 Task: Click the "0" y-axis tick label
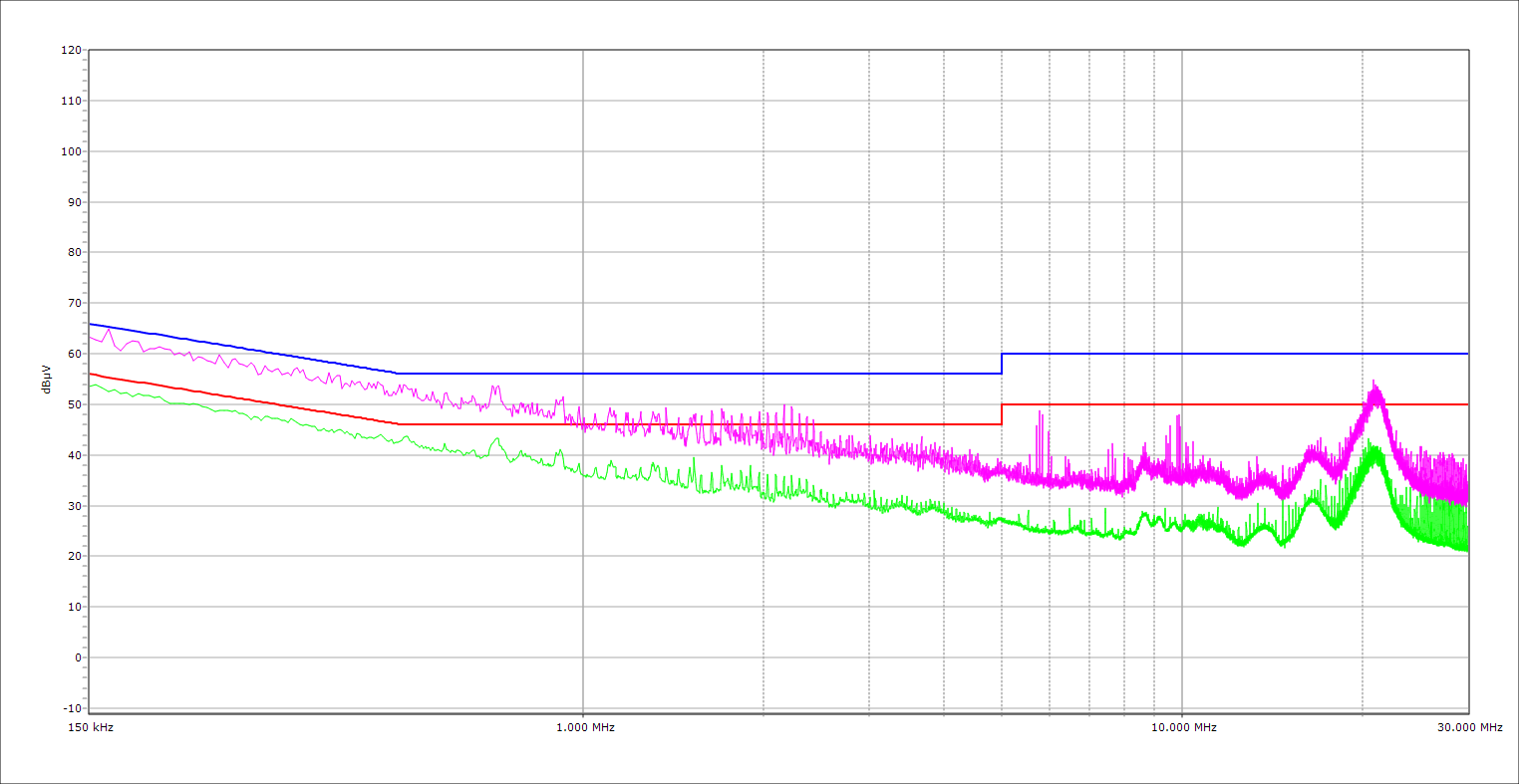click(77, 657)
